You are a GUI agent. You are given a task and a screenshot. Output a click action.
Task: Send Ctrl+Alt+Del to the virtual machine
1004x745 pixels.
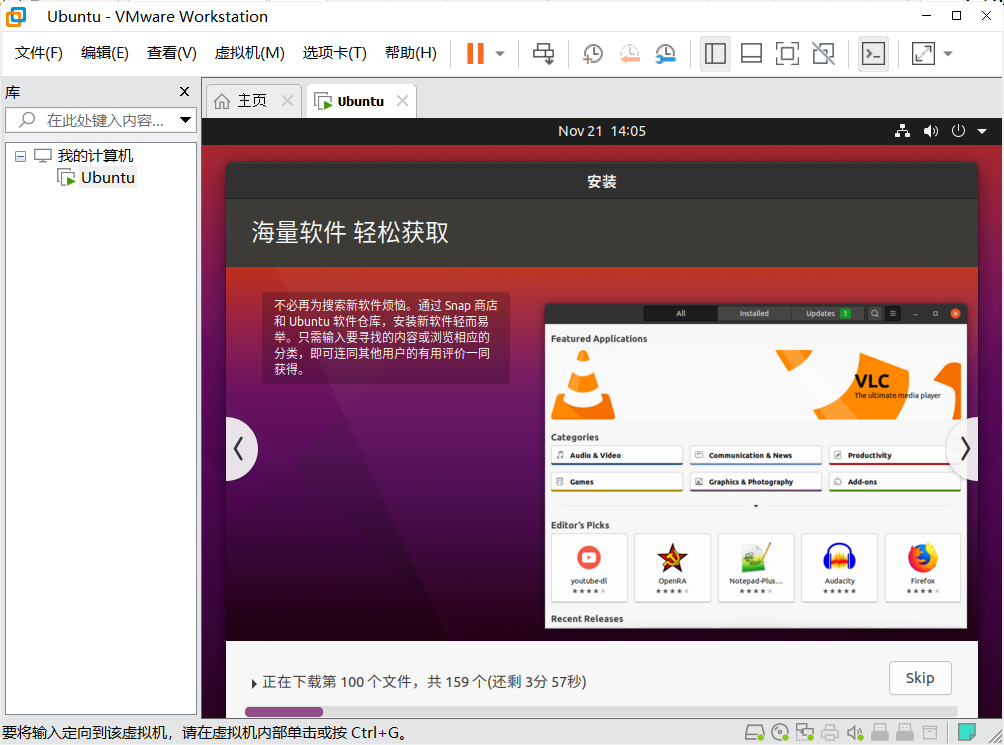[543, 53]
